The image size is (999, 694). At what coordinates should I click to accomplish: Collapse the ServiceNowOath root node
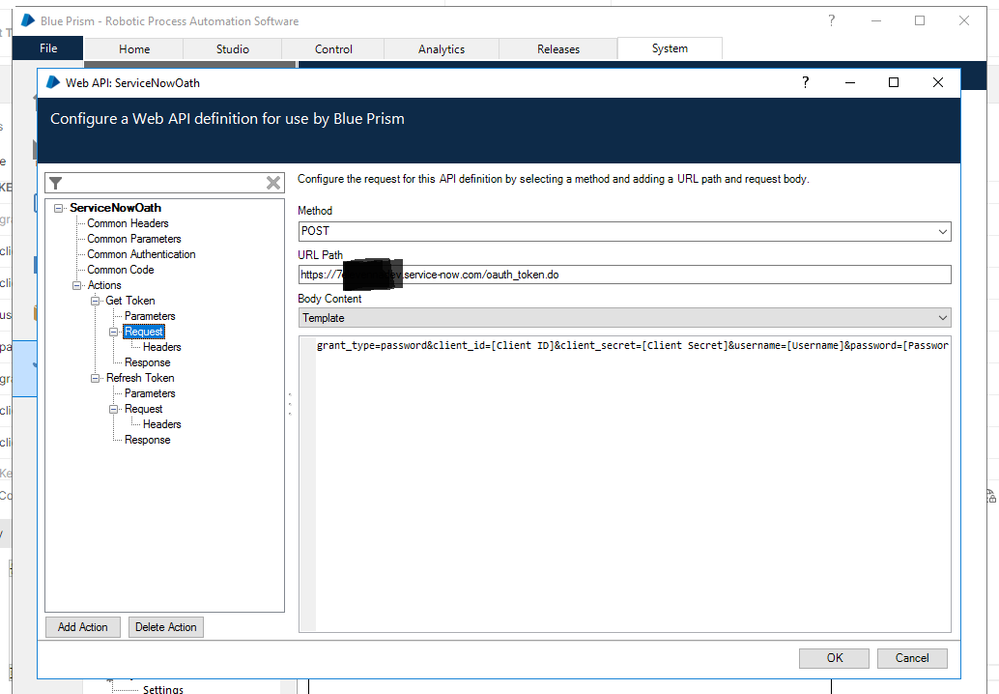pyautogui.click(x=59, y=208)
